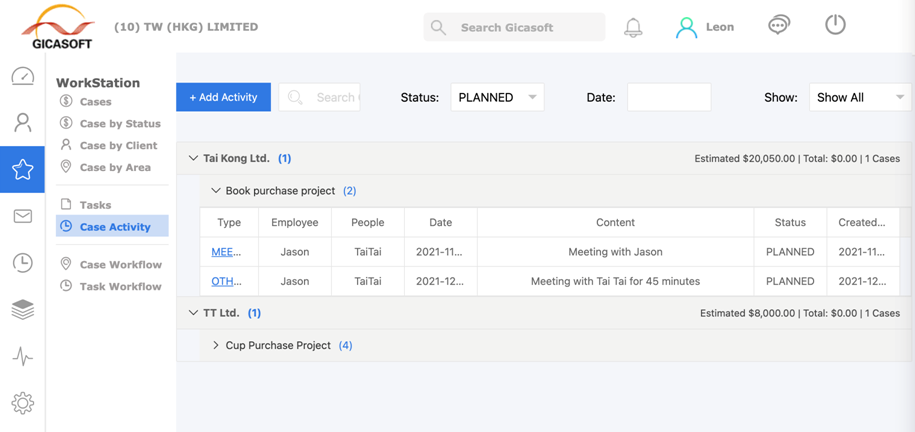The height and width of the screenshot is (432, 915).
Task: Open the MEE... activity type link
Action: point(226,252)
